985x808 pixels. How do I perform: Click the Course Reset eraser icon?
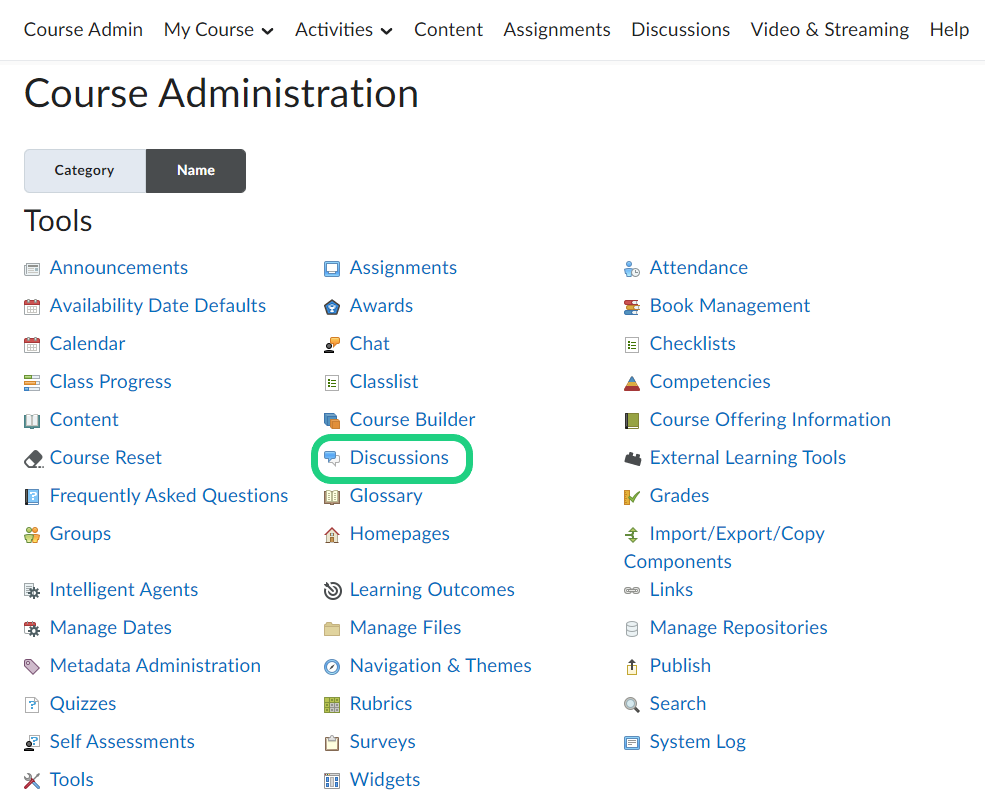[32, 459]
